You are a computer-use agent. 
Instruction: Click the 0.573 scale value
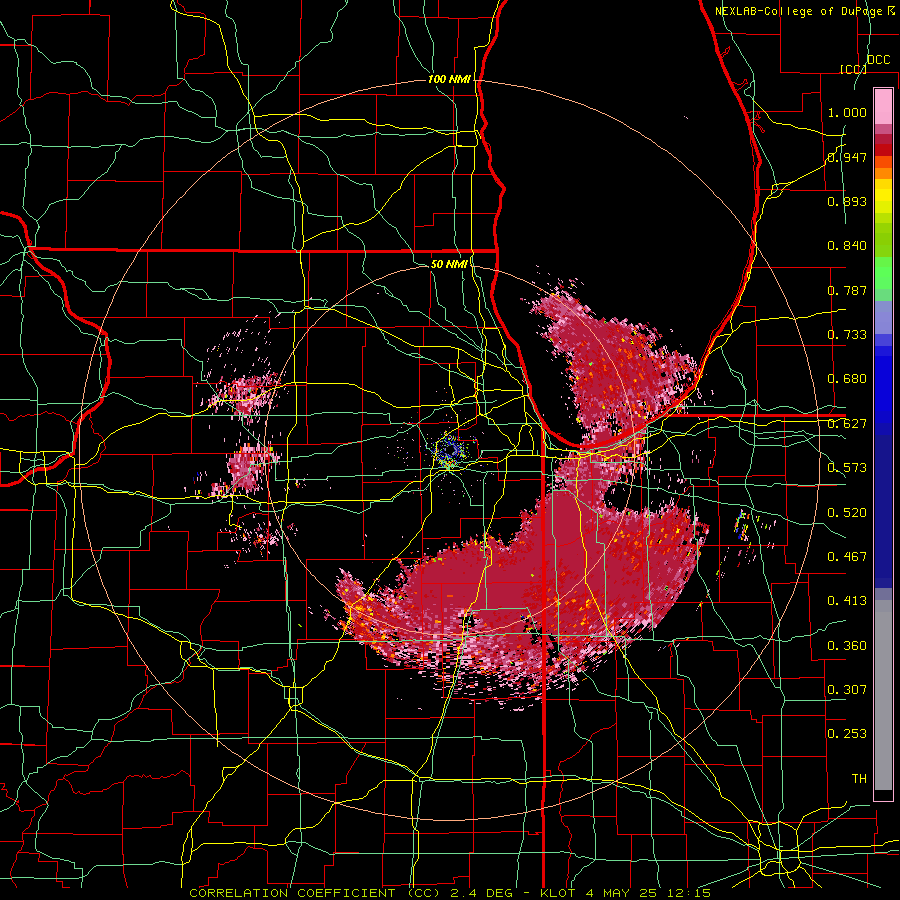(x=847, y=468)
